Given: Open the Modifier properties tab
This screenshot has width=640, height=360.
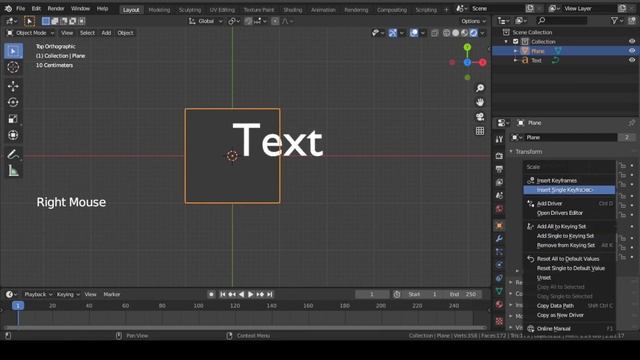Looking at the screenshot, I should 499,239.
